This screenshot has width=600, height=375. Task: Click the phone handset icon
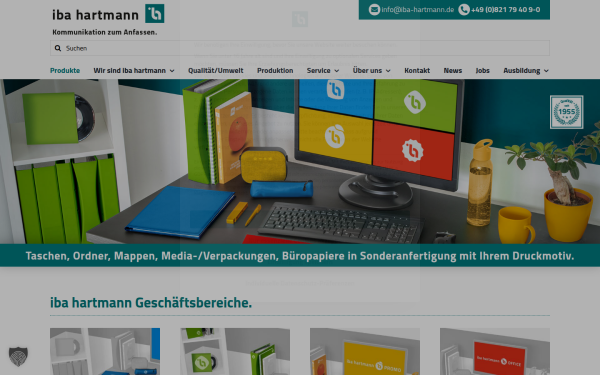(x=464, y=10)
